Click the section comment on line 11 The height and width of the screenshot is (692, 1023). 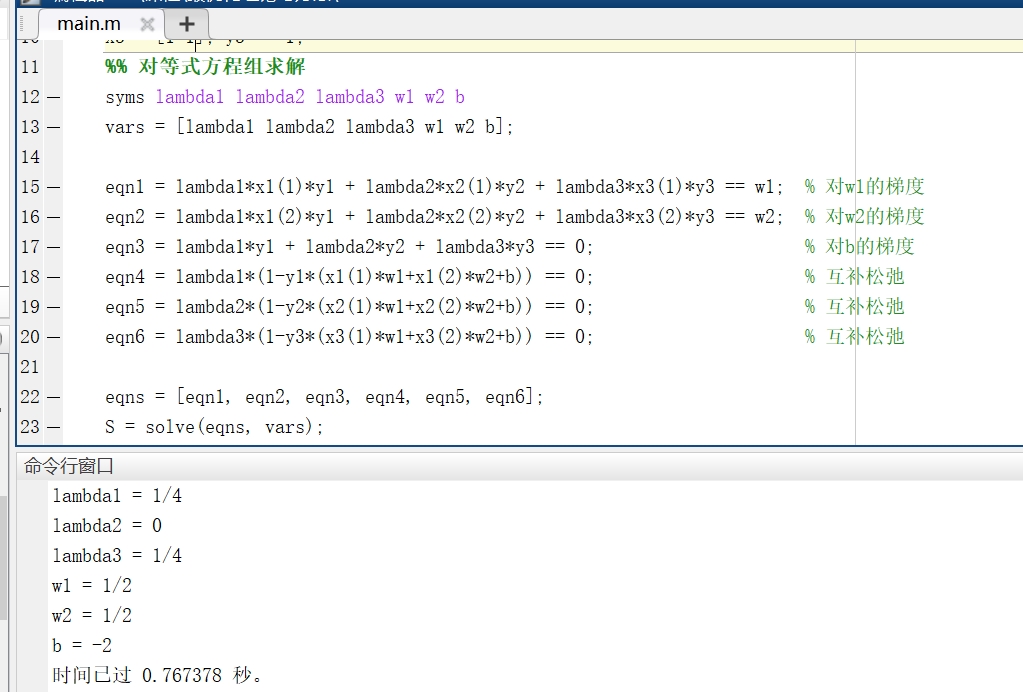pos(205,67)
